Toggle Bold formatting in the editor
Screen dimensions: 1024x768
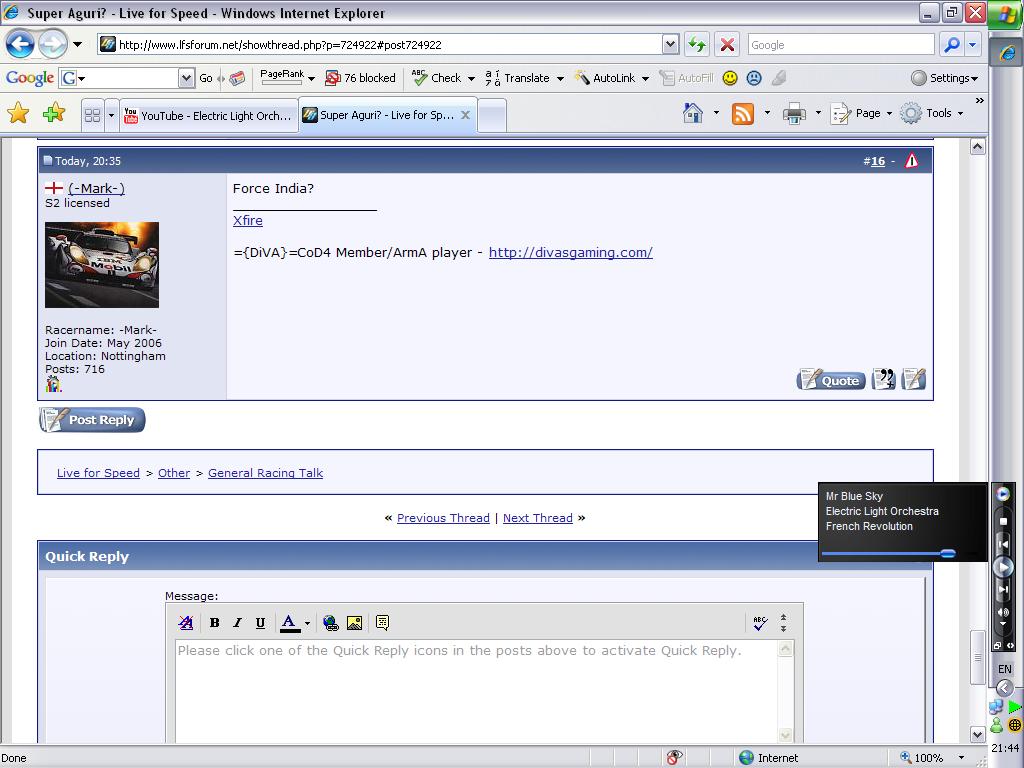214,623
